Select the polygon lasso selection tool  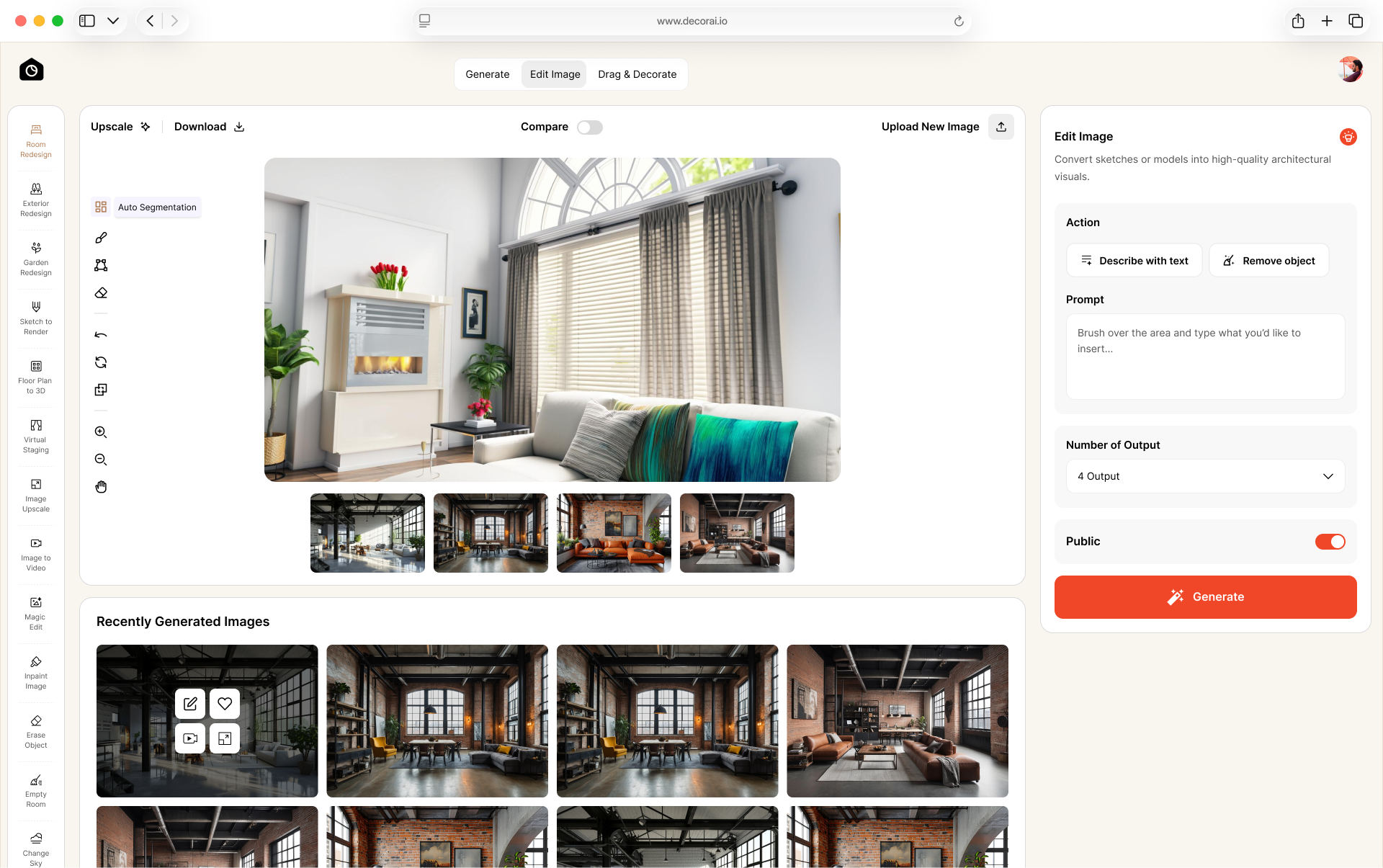pos(101,265)
